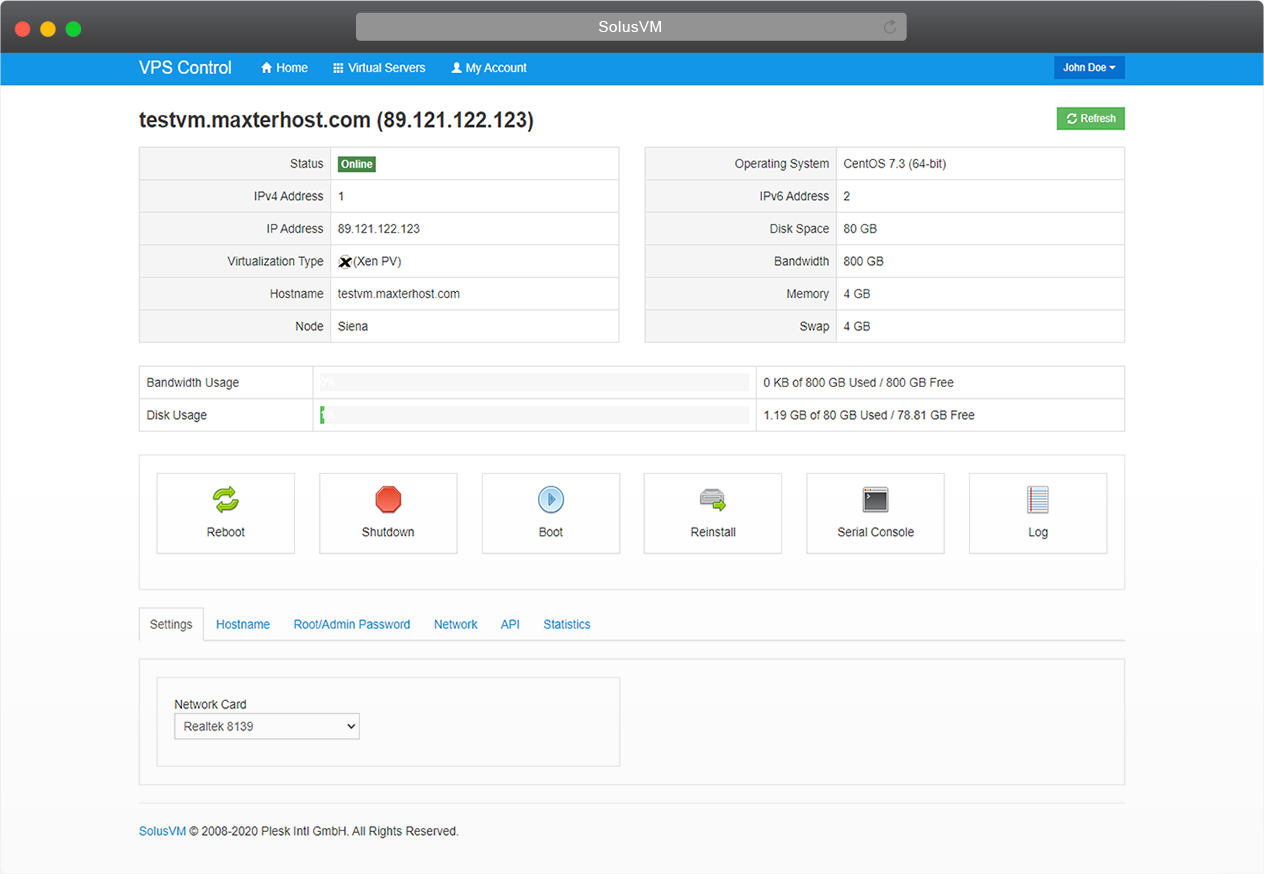Image resolution: width=1264 pixels, height=874 pixels.
Task: Switch to the Hostname tab
Action: (x=242, y=624)
